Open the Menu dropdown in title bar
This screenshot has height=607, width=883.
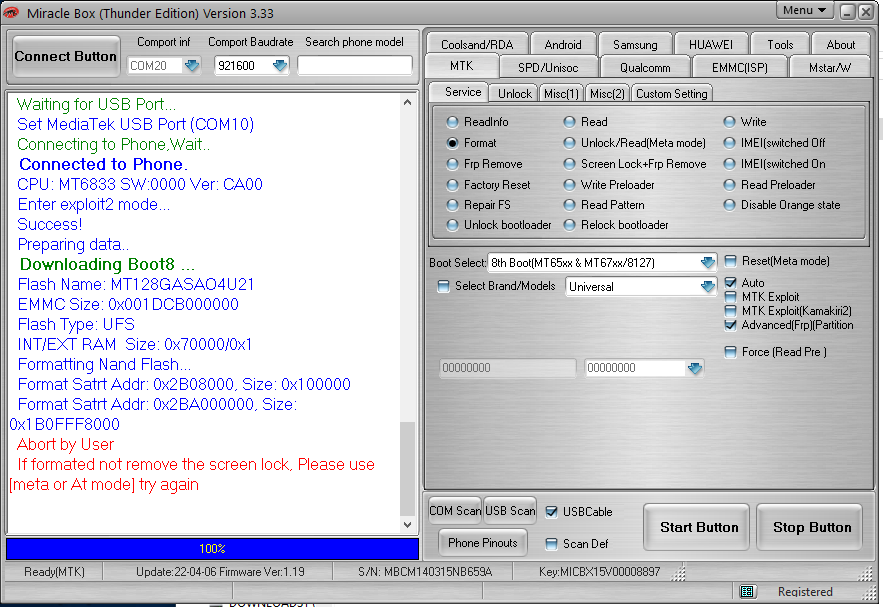tap(804, 11)
